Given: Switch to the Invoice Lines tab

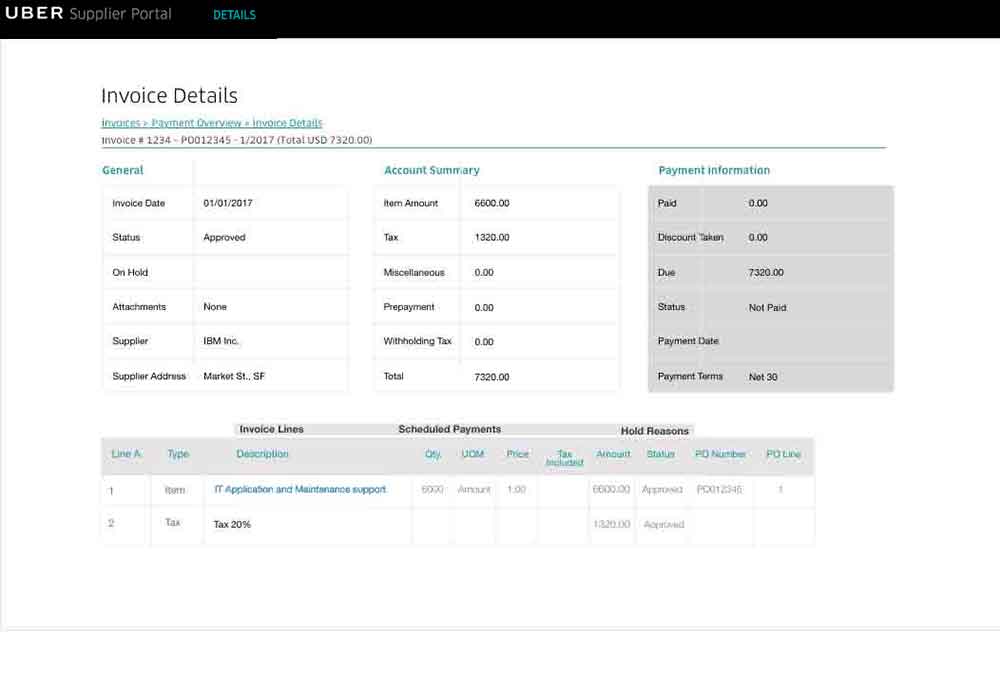Looking at the screenshot, I should (x=271, y=429).
